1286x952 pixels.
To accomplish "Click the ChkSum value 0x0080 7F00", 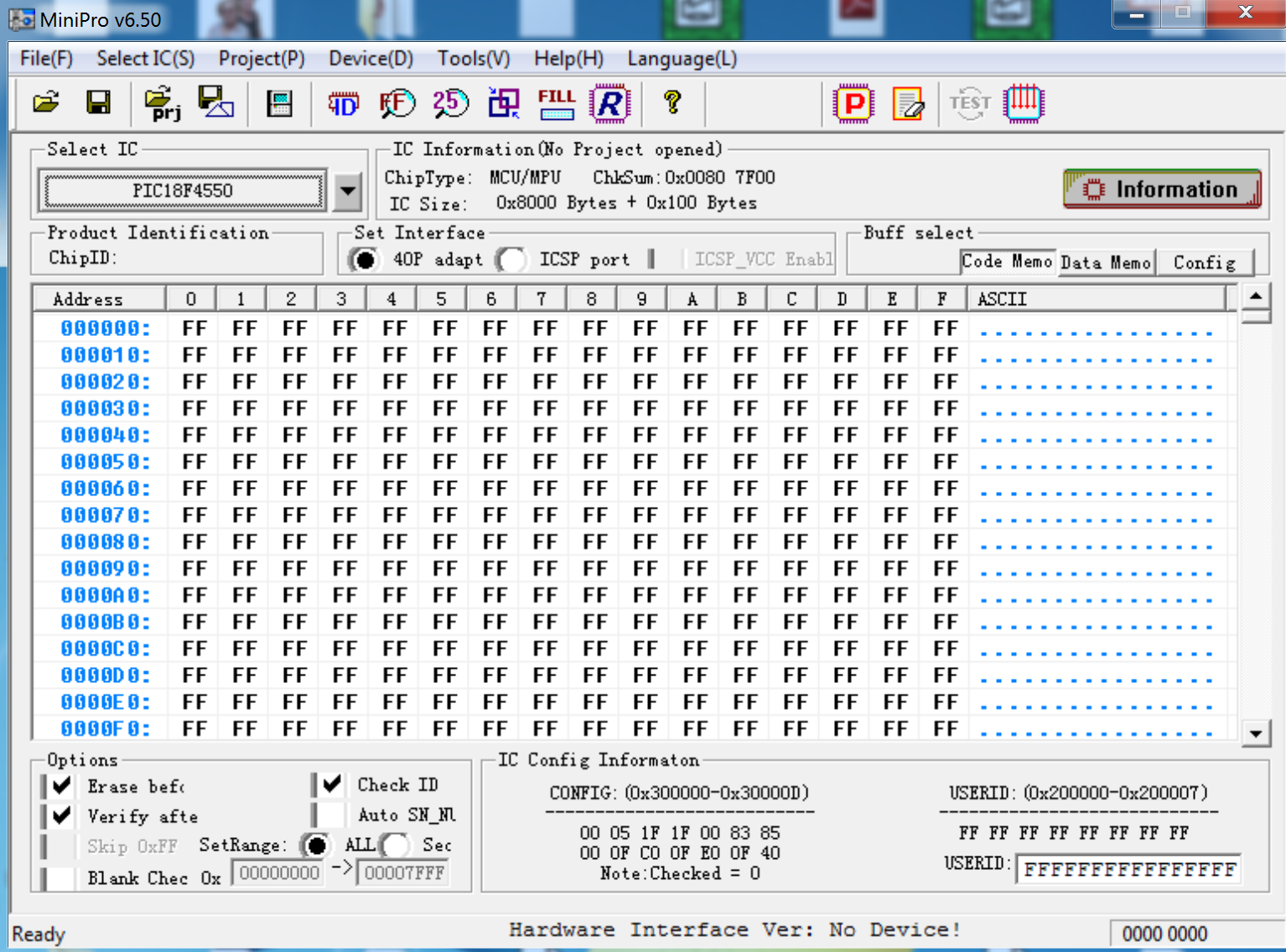I will tap(720, 178).
